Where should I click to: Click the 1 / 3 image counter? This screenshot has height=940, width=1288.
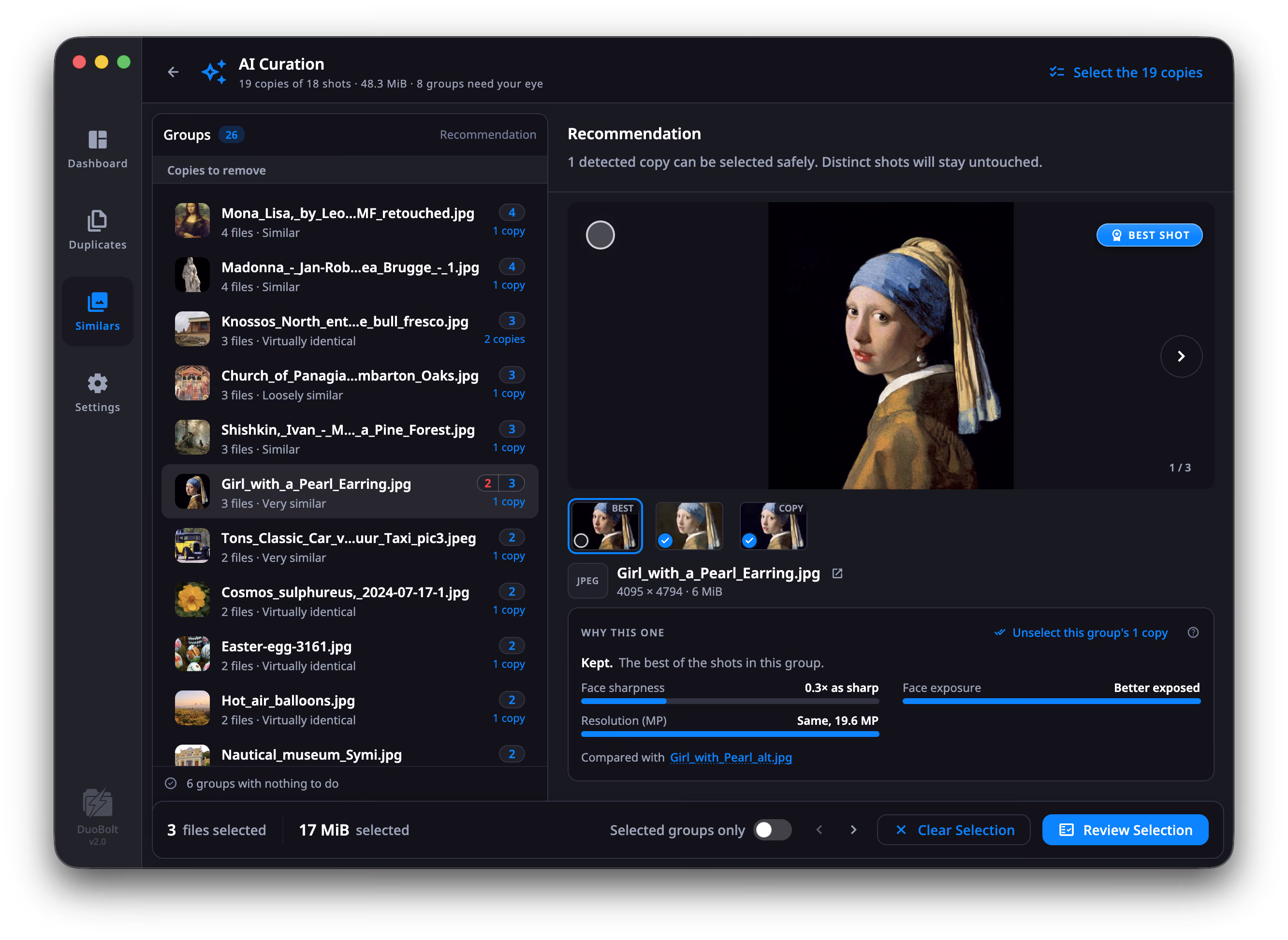[1179, 468]
